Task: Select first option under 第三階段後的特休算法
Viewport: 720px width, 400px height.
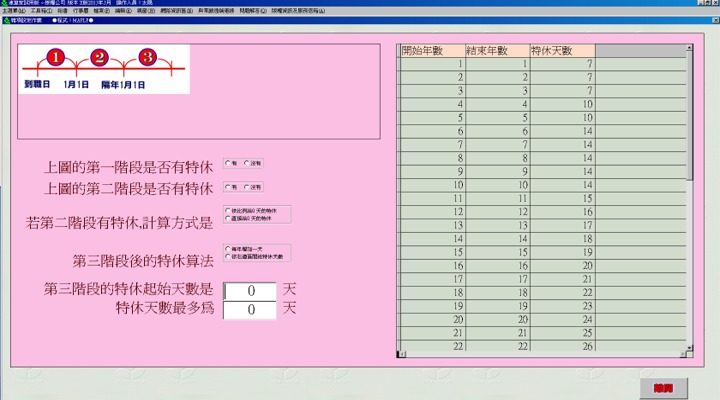Action: click(x=228, y=248)
